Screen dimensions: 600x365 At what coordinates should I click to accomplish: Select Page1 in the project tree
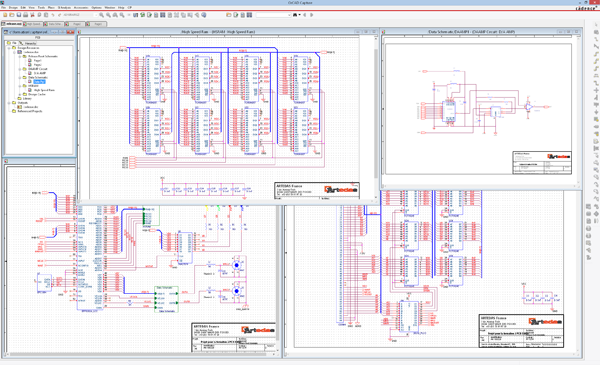coord(38,60)
